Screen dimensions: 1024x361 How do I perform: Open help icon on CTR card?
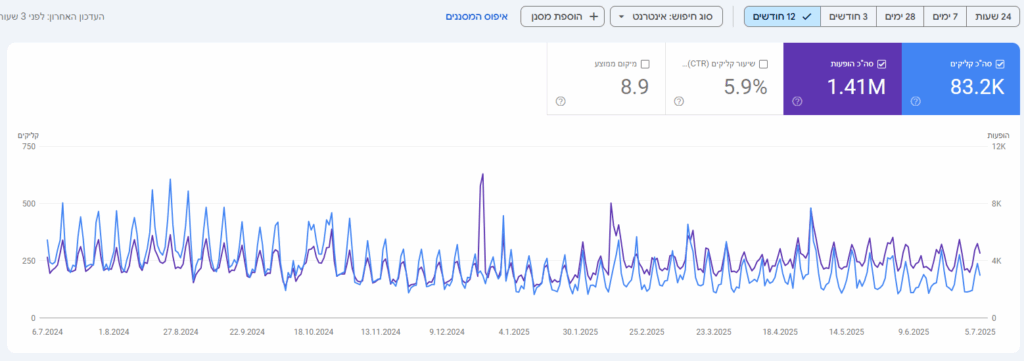coord(679,101)
